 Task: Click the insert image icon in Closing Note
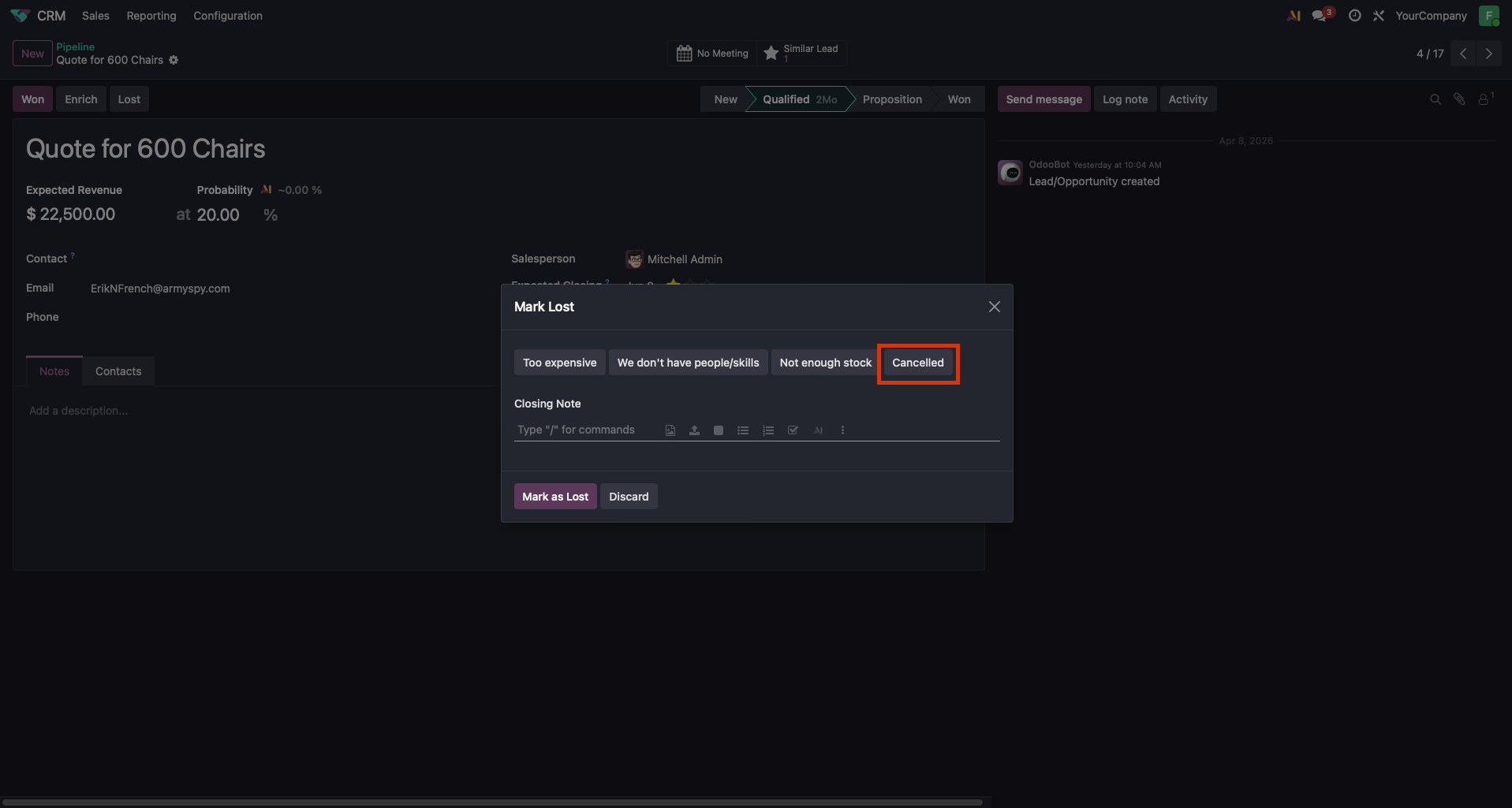tap(670, 430)
